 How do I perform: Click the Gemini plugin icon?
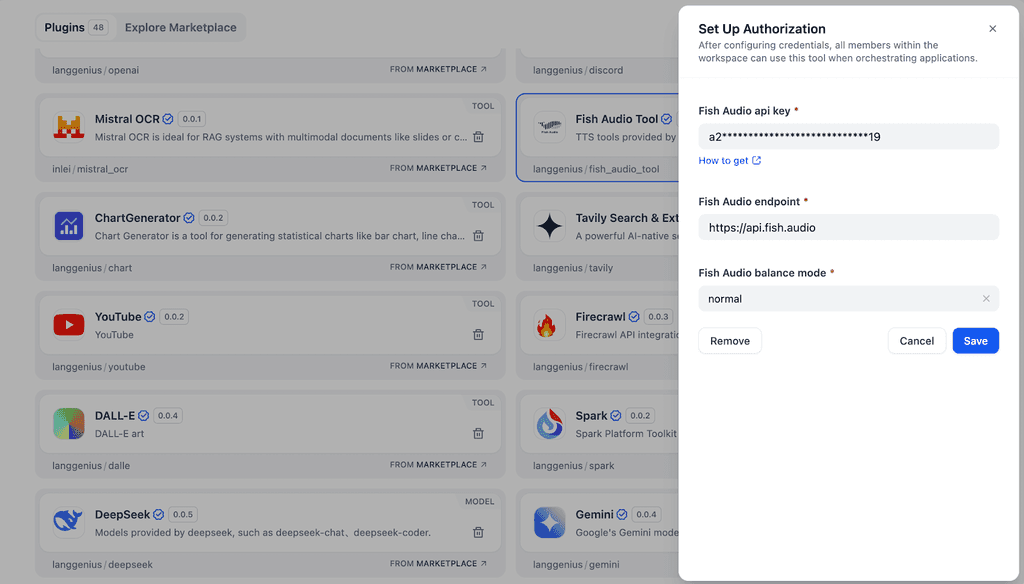[549, 522]
